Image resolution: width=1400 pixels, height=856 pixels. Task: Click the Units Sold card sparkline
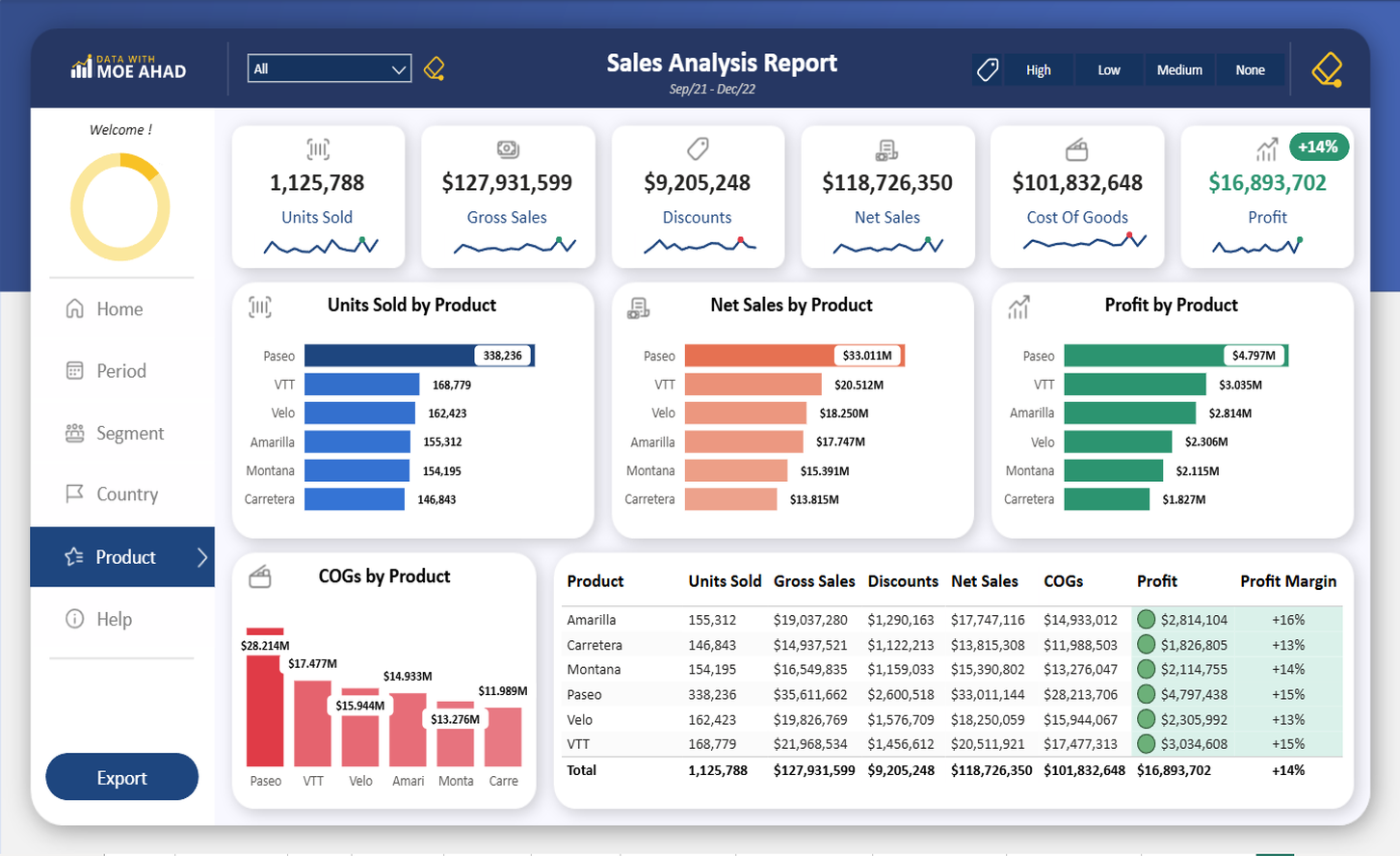[x=321, y=246]
